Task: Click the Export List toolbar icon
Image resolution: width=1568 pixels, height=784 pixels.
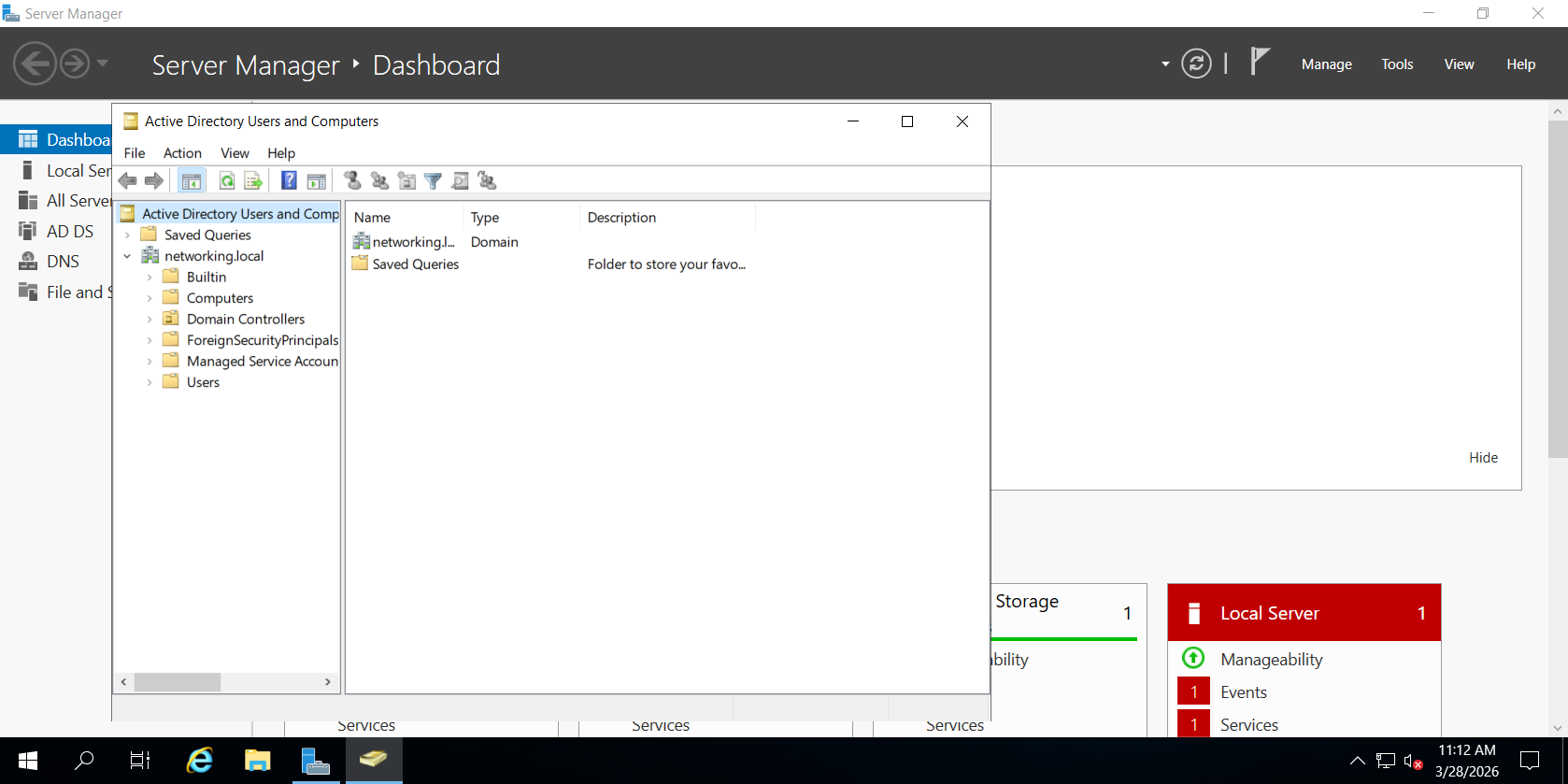Action: pos(253,181)
